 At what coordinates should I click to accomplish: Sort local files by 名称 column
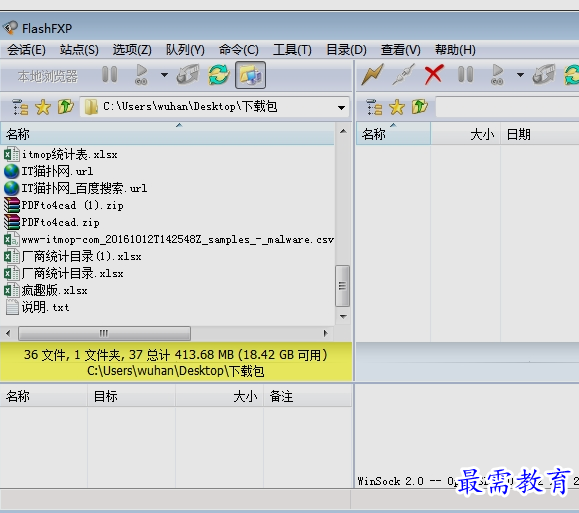(x=167, y=134)
